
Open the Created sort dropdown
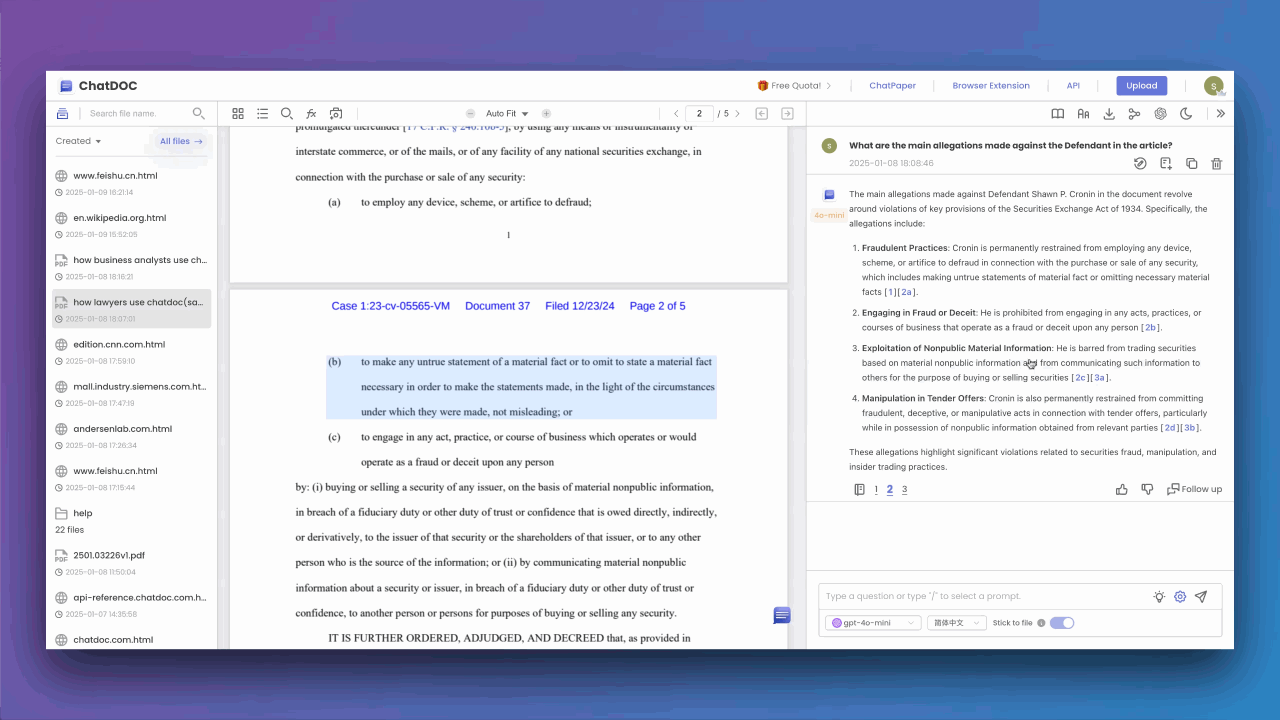click(x=78, y=140)
